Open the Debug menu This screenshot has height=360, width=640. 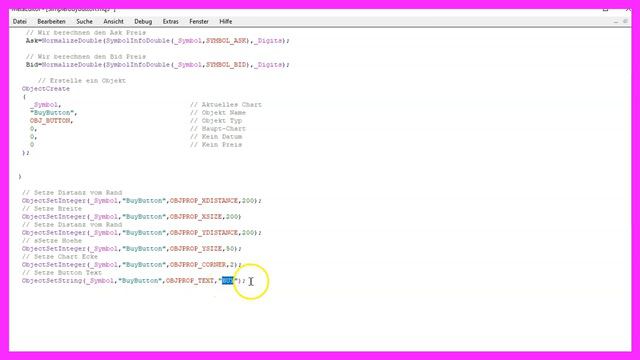click(143, 22)
